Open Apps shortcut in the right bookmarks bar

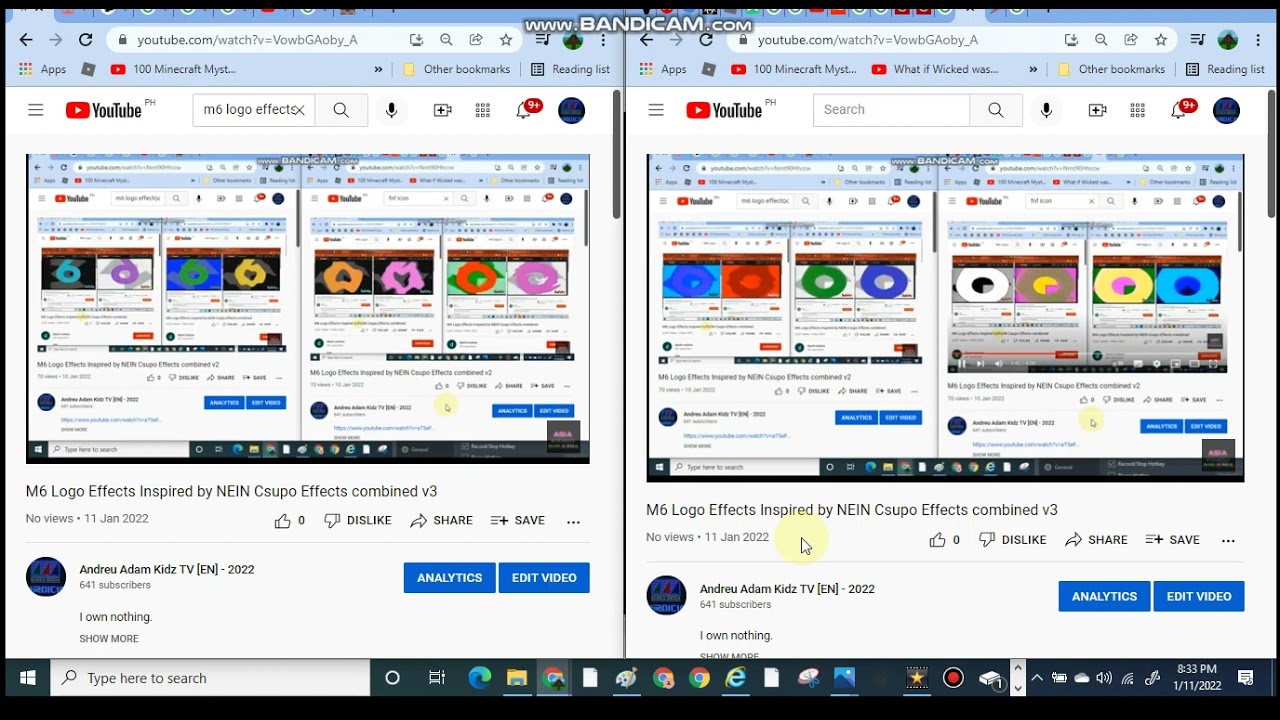pos(663,70)
